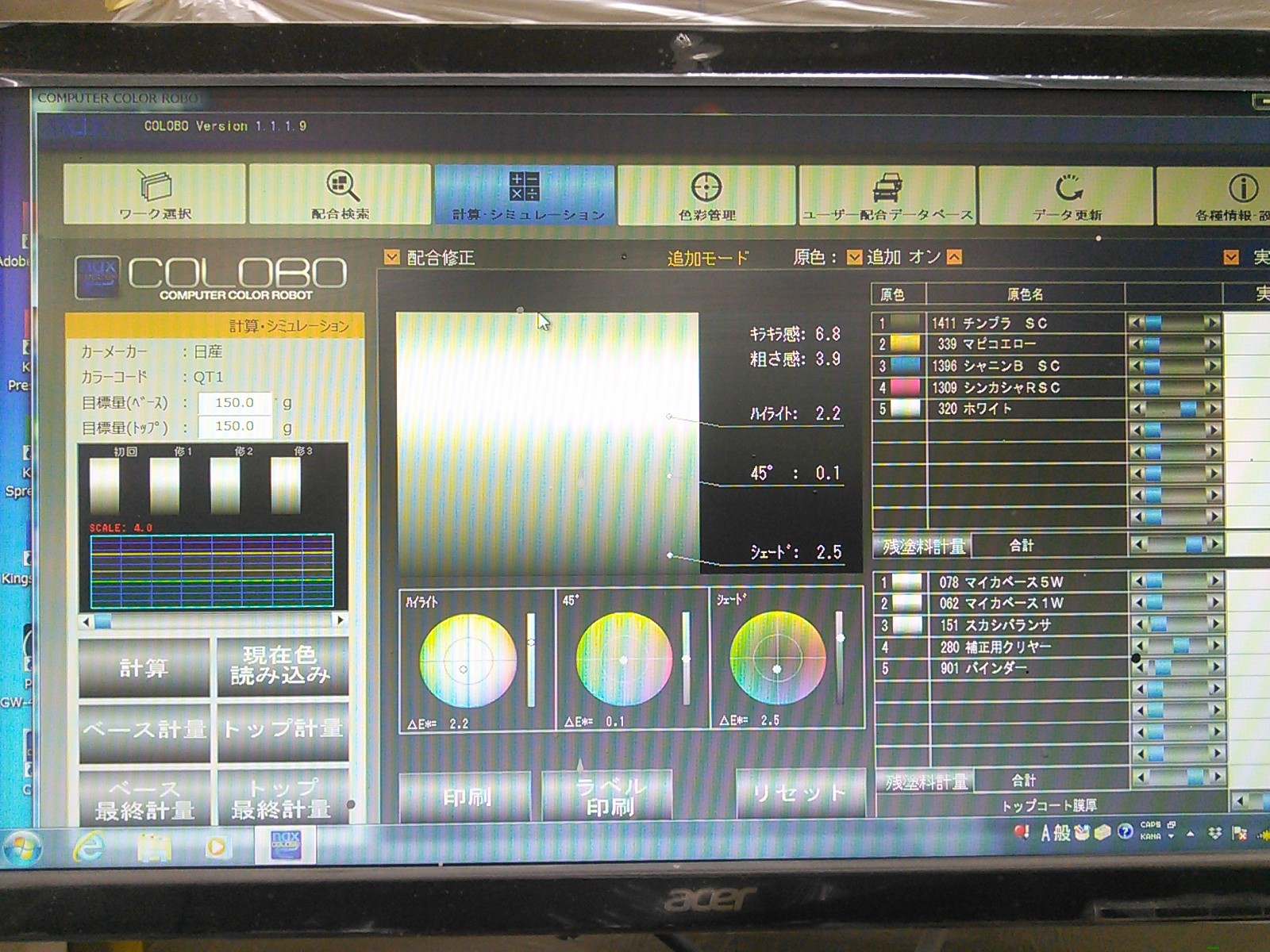Click lightness bar beside シェード wheel
1270x952 pixels.
(x=840, y=657)
